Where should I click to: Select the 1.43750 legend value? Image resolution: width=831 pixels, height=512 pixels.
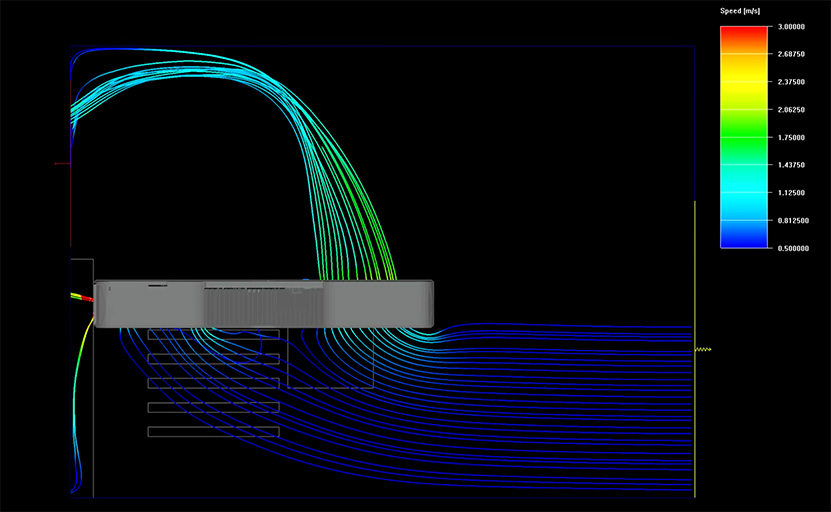[791, 165]
